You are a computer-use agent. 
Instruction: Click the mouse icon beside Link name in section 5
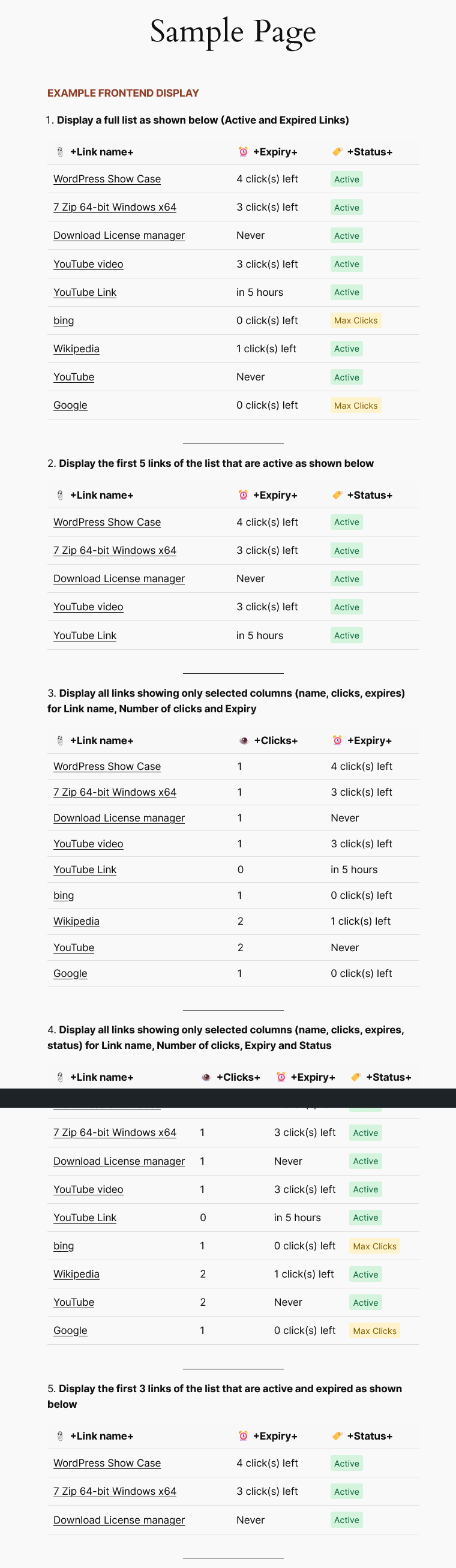(60, 1436)
